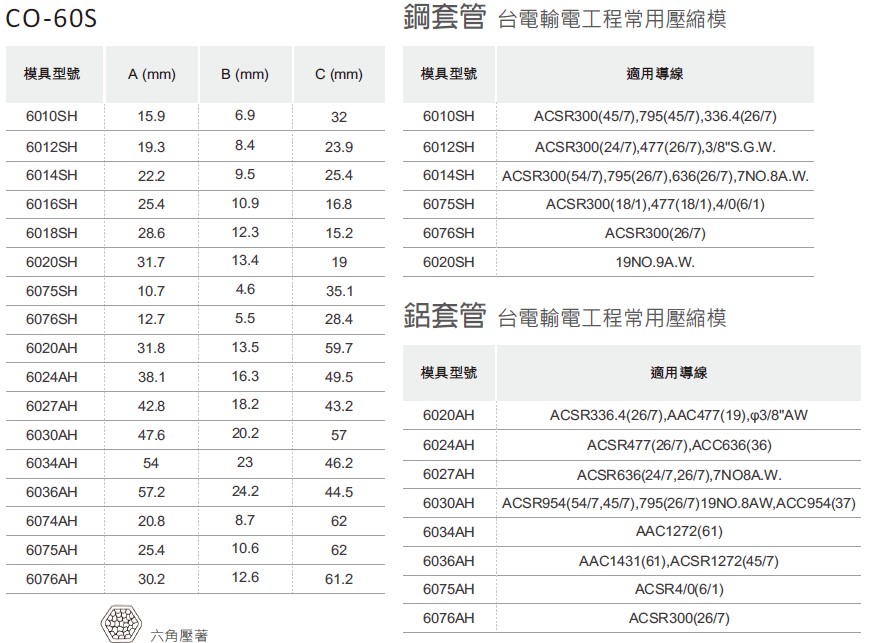The image size is (872, 643).
Task: Click ACSR336.4(26/7),AAC477(19),φ3/8"AW entry
Action: pyautogui.click(x=678, y=415)
